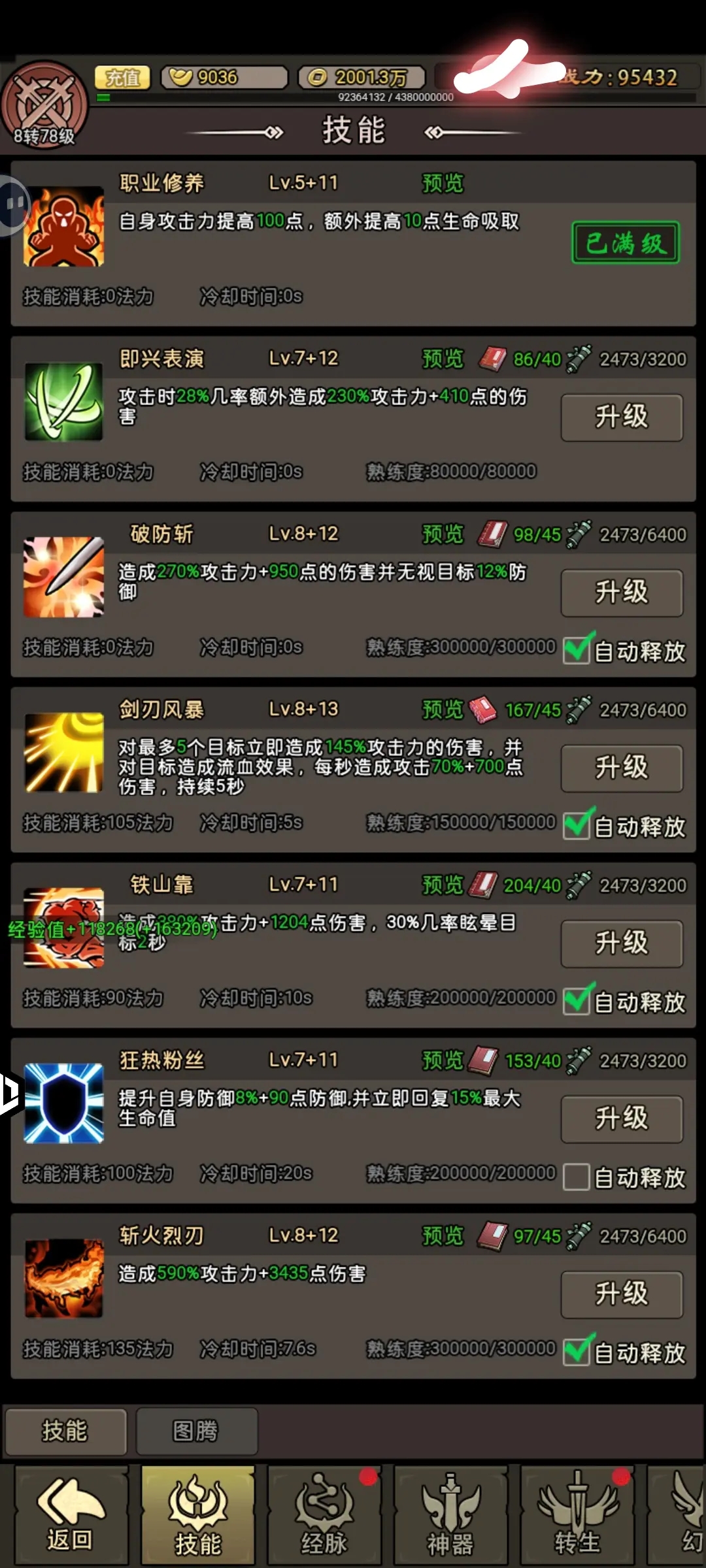Tap the 狂热粉丝 shield skill icon
This screenshot has width=706, height=1568.
pos(63,1103)
